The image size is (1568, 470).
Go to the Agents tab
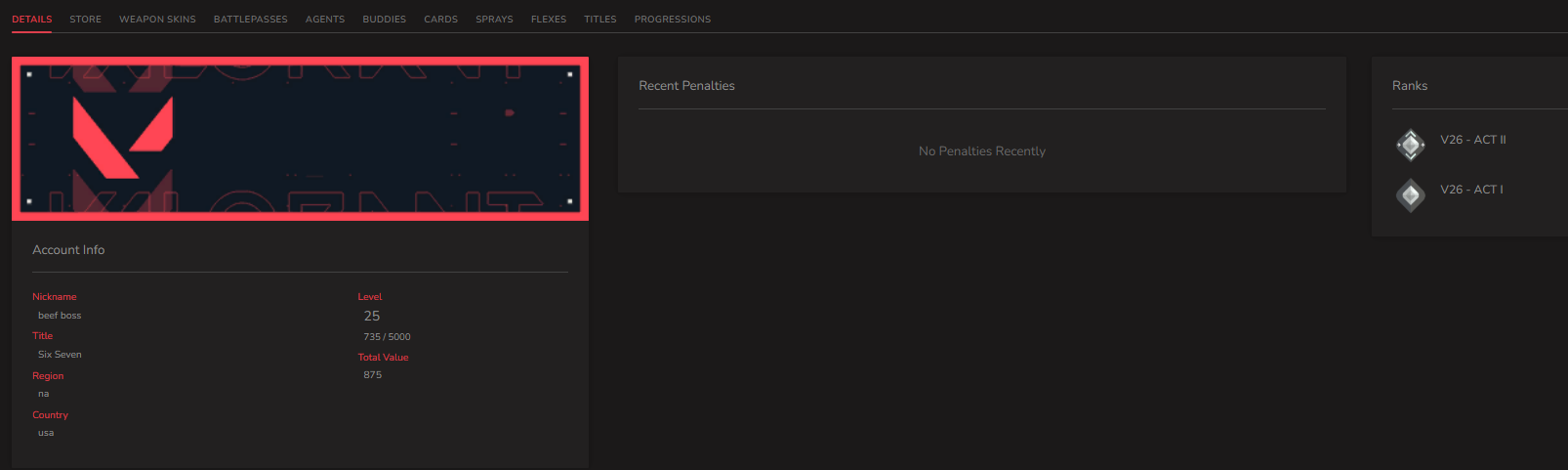[x=325, y=20]
